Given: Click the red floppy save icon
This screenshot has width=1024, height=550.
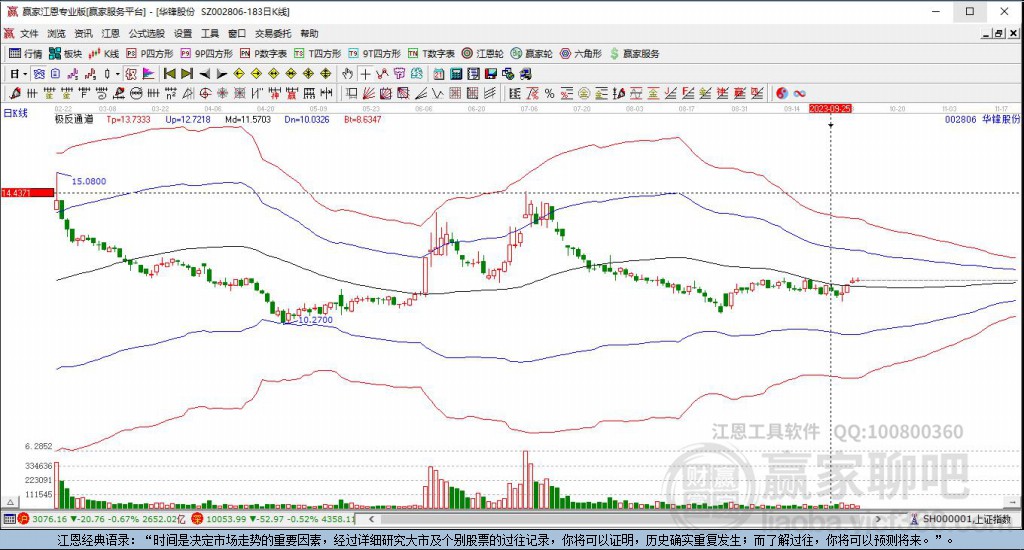Looking at the screenshot, I should (490, 74).
